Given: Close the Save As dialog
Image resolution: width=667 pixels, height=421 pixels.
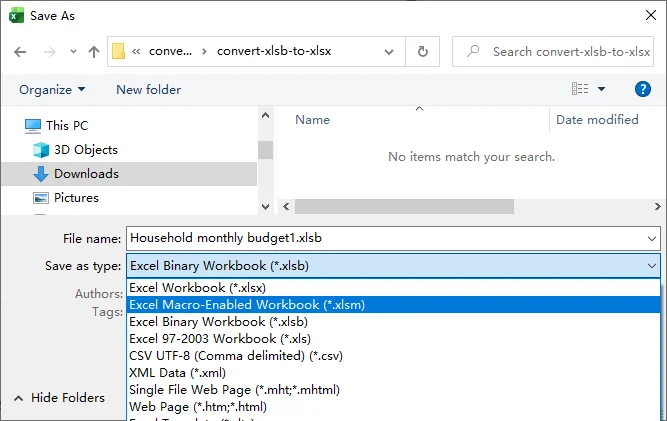Looking at the screenshot, I should (650, 15).
